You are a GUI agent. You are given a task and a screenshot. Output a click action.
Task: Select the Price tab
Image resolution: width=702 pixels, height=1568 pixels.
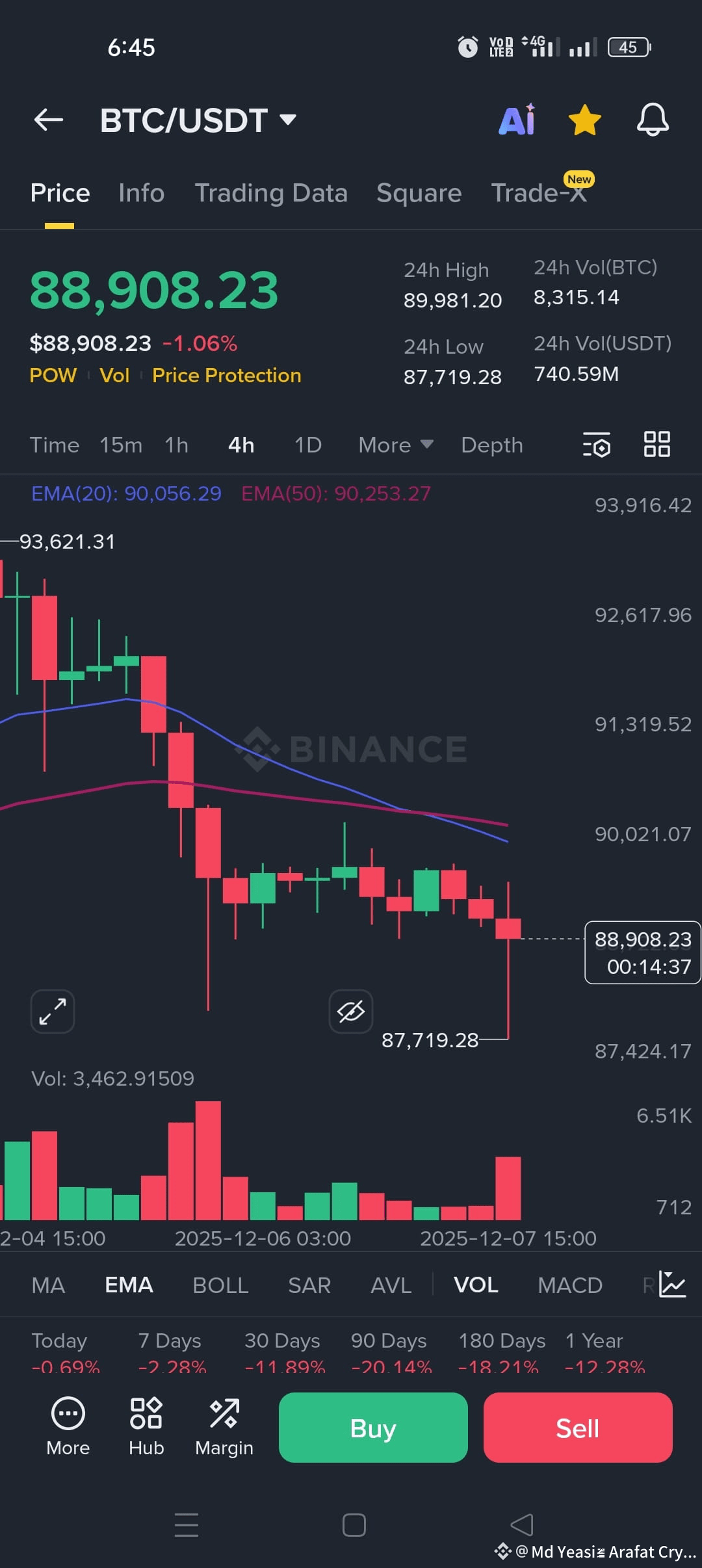click(60, 193)
